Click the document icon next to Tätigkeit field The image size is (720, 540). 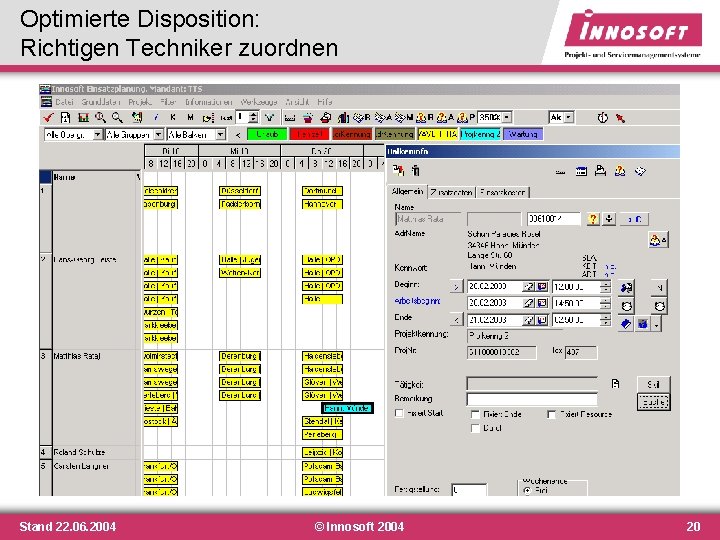point(616,383)
